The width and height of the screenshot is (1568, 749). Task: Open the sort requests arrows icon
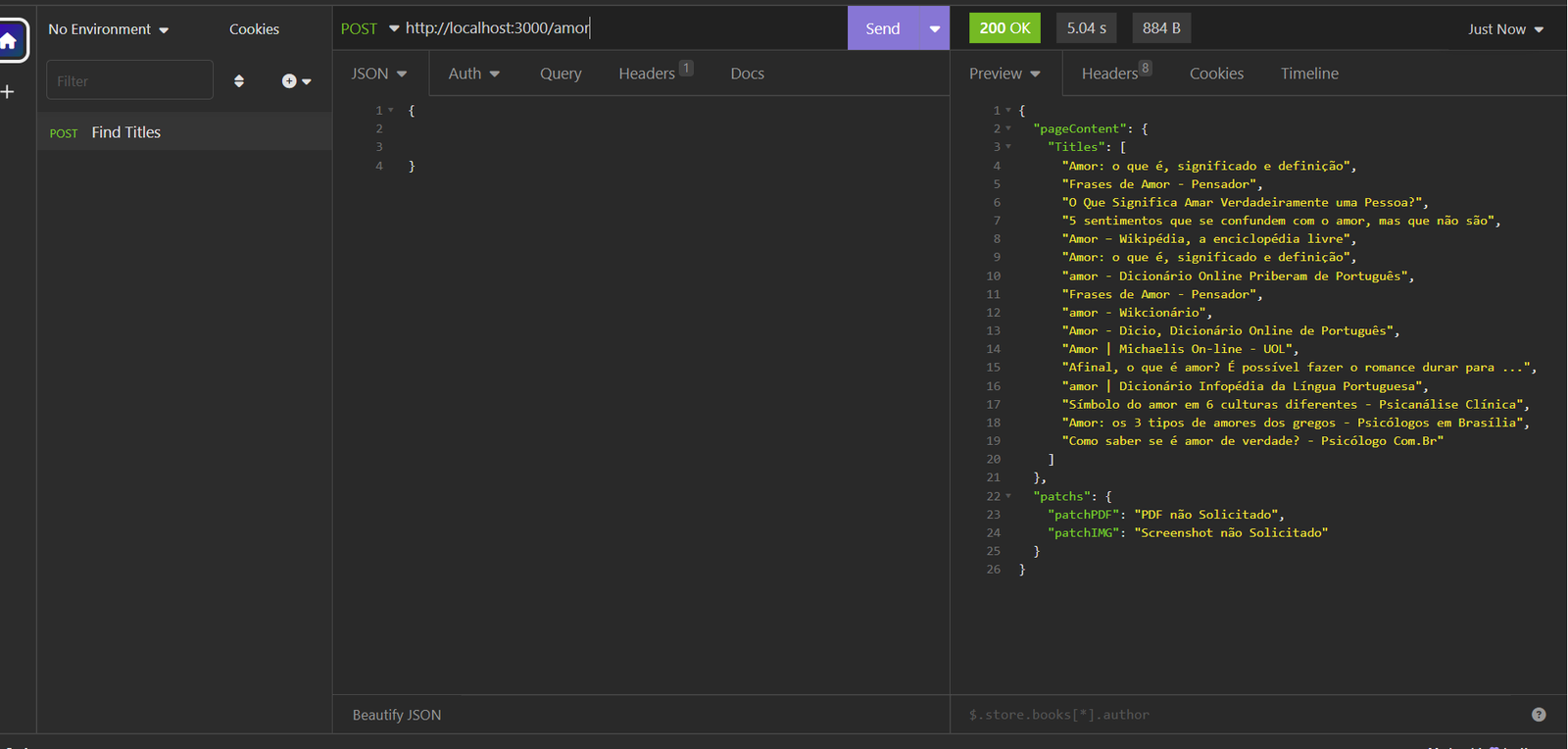(239, 81)
